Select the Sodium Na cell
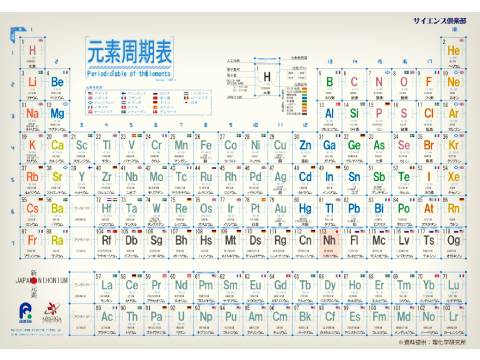Viewport: 480px width, 360px height. click(32, 116)
